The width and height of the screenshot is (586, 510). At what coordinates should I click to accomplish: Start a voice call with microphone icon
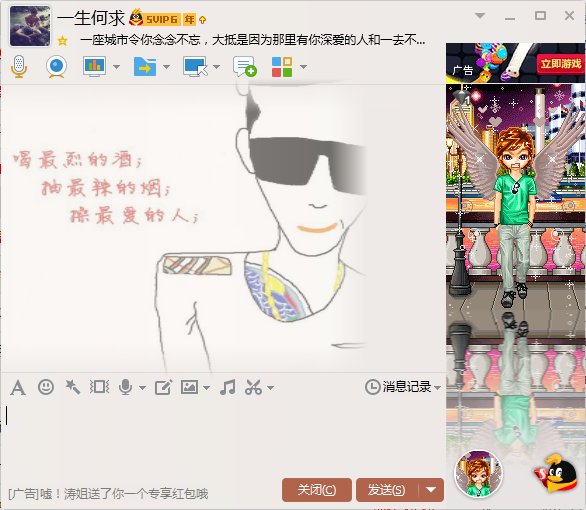point(19,67)
